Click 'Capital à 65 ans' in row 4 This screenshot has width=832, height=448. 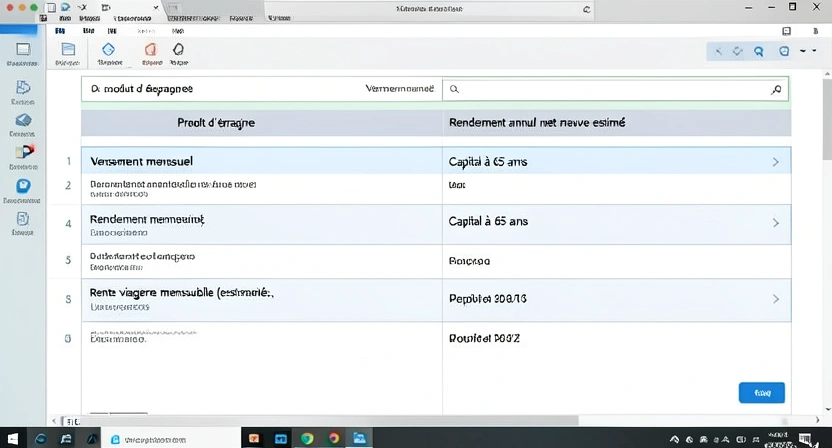[x=488, y=221]
